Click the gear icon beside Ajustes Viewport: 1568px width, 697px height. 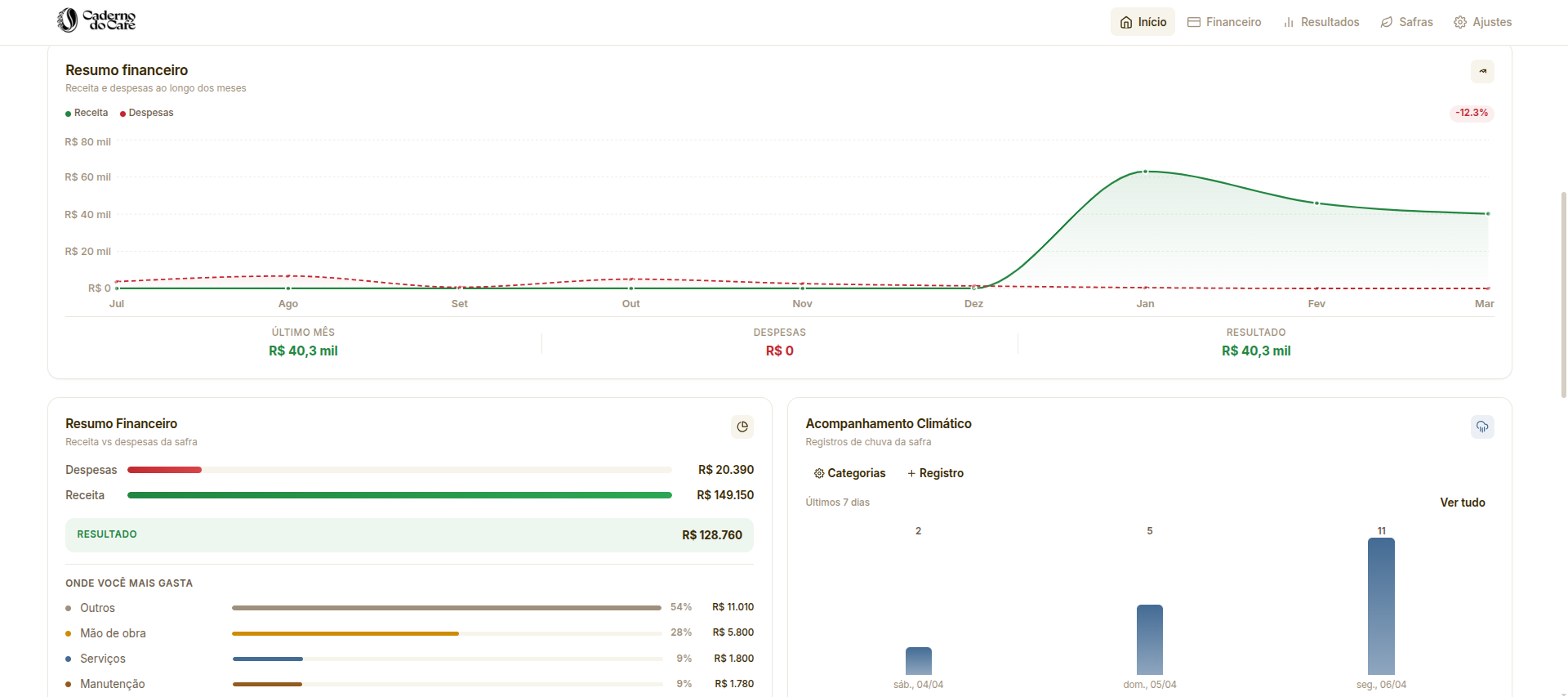point(1460,22)
